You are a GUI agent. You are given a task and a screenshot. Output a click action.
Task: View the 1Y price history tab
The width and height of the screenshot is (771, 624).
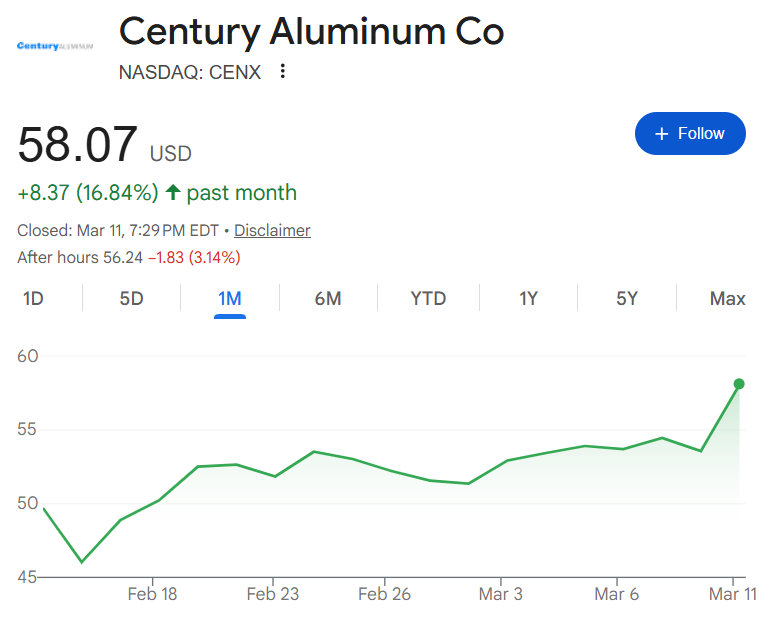(529, 298)
